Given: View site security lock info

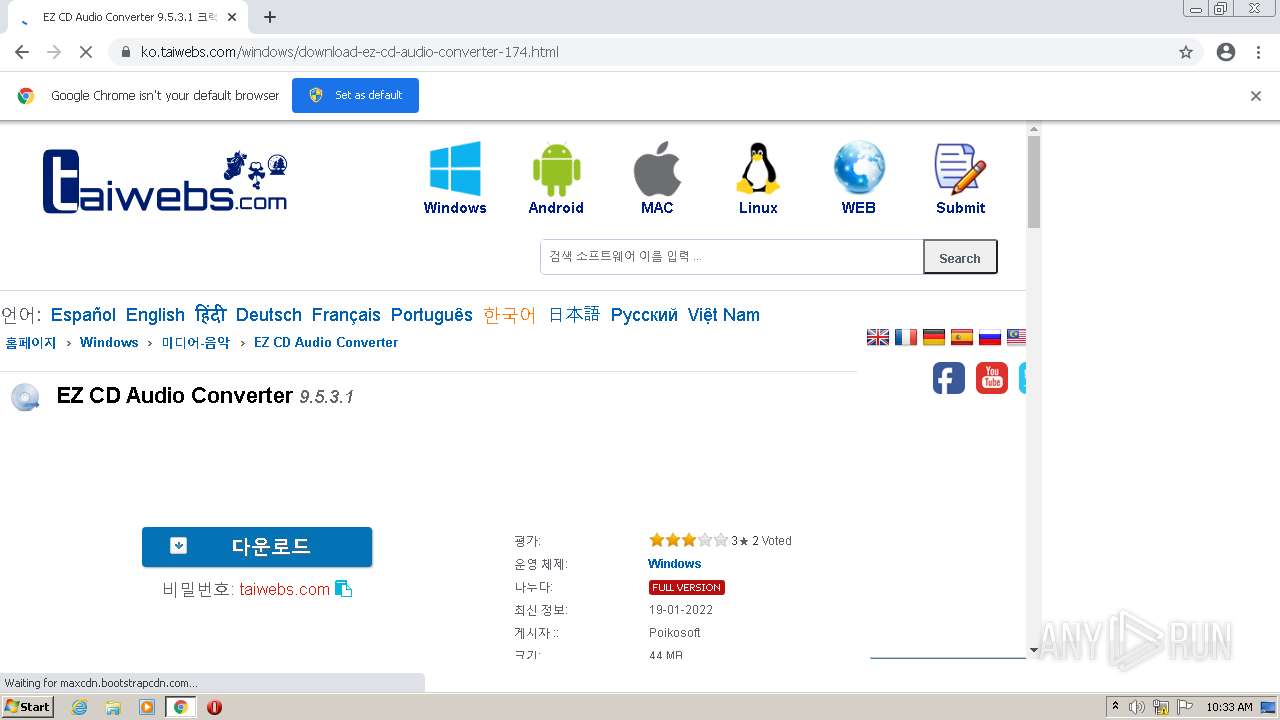Looking at the screenshot, I should coord(126,52).
